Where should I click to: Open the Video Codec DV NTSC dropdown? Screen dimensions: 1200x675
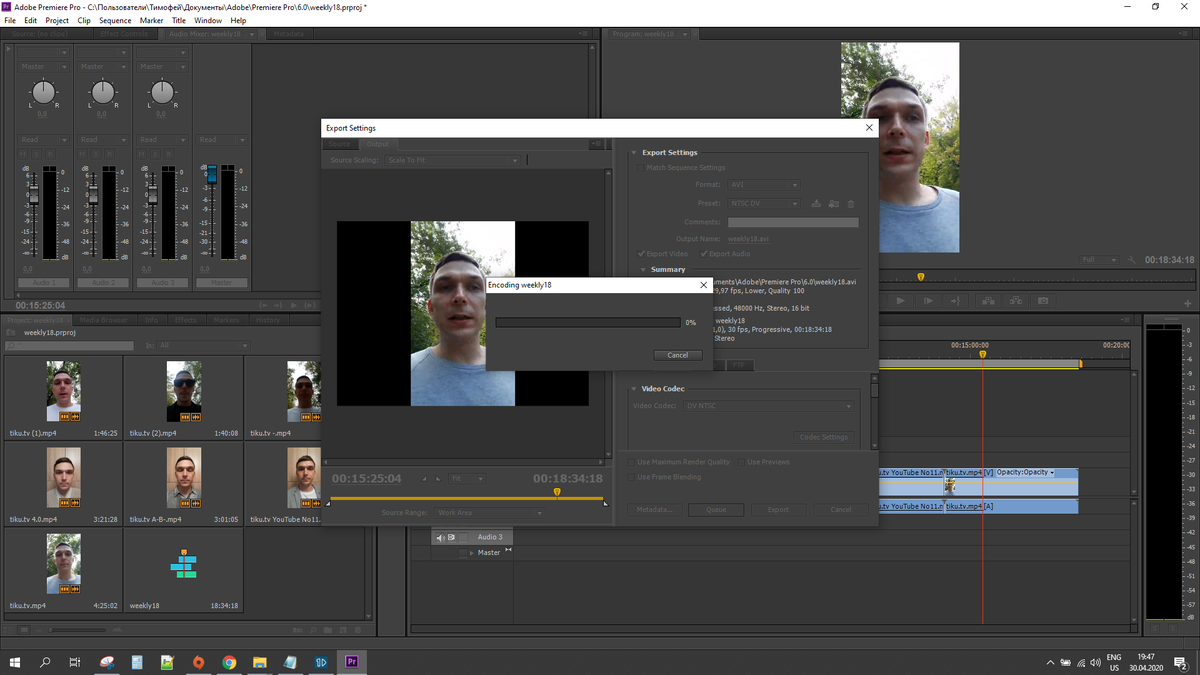tap(769, 406)
